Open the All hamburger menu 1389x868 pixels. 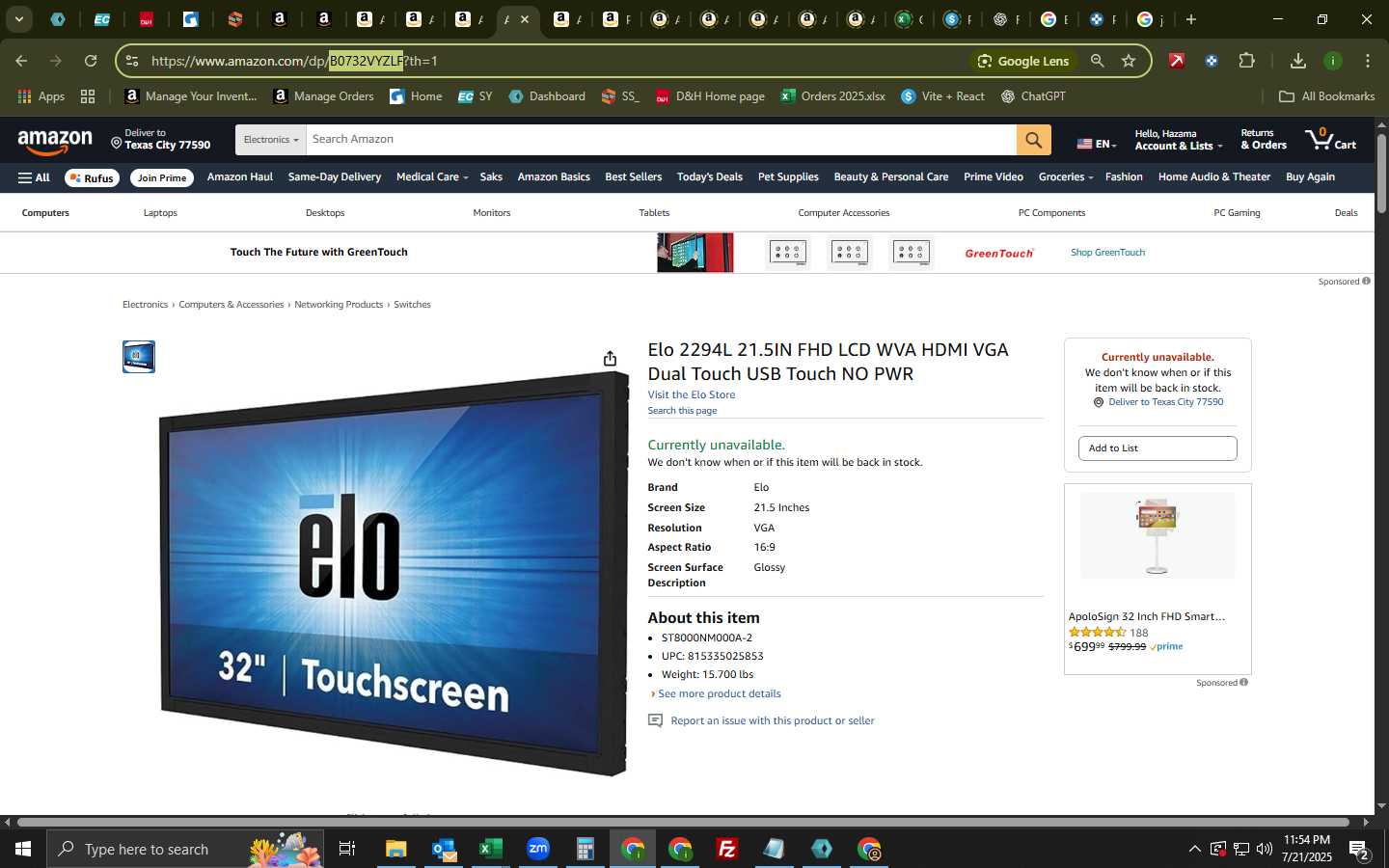(34, 177)
